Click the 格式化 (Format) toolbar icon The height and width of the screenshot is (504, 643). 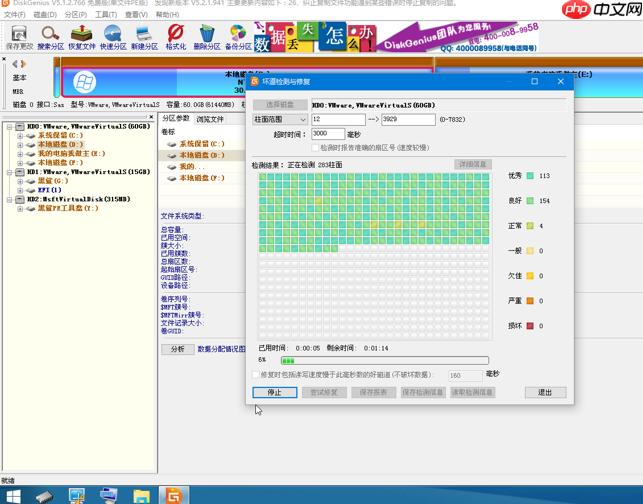(176, 37)
